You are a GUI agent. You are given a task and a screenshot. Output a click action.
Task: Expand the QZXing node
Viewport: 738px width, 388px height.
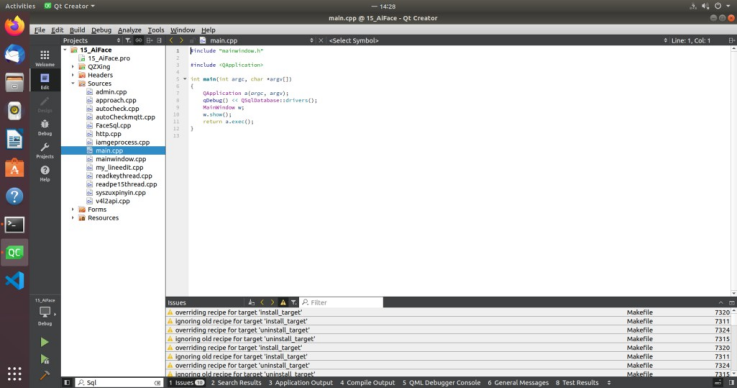pos(73,67)
